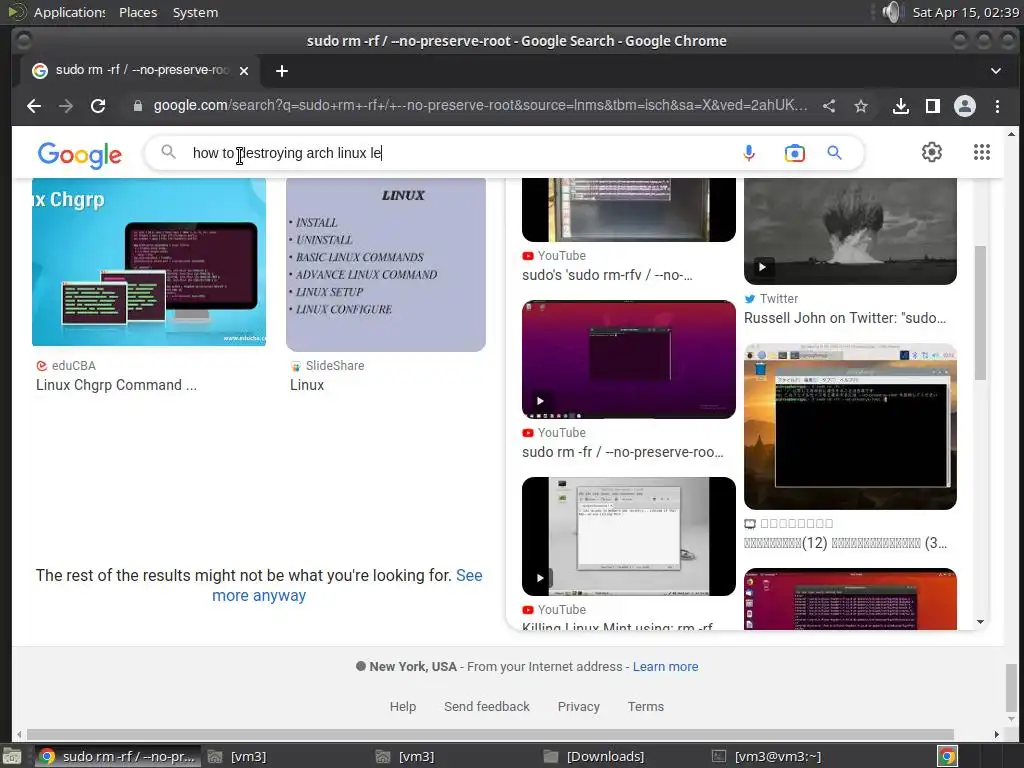Switch to Chrome taskbar entry

pos(118,756)
